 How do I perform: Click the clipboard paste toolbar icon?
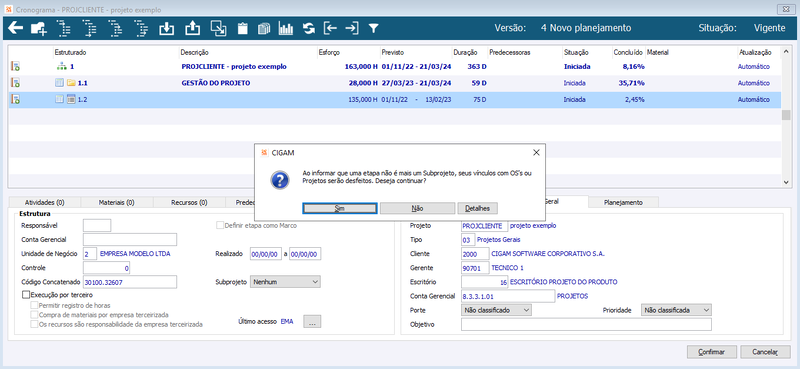(243, 29)
